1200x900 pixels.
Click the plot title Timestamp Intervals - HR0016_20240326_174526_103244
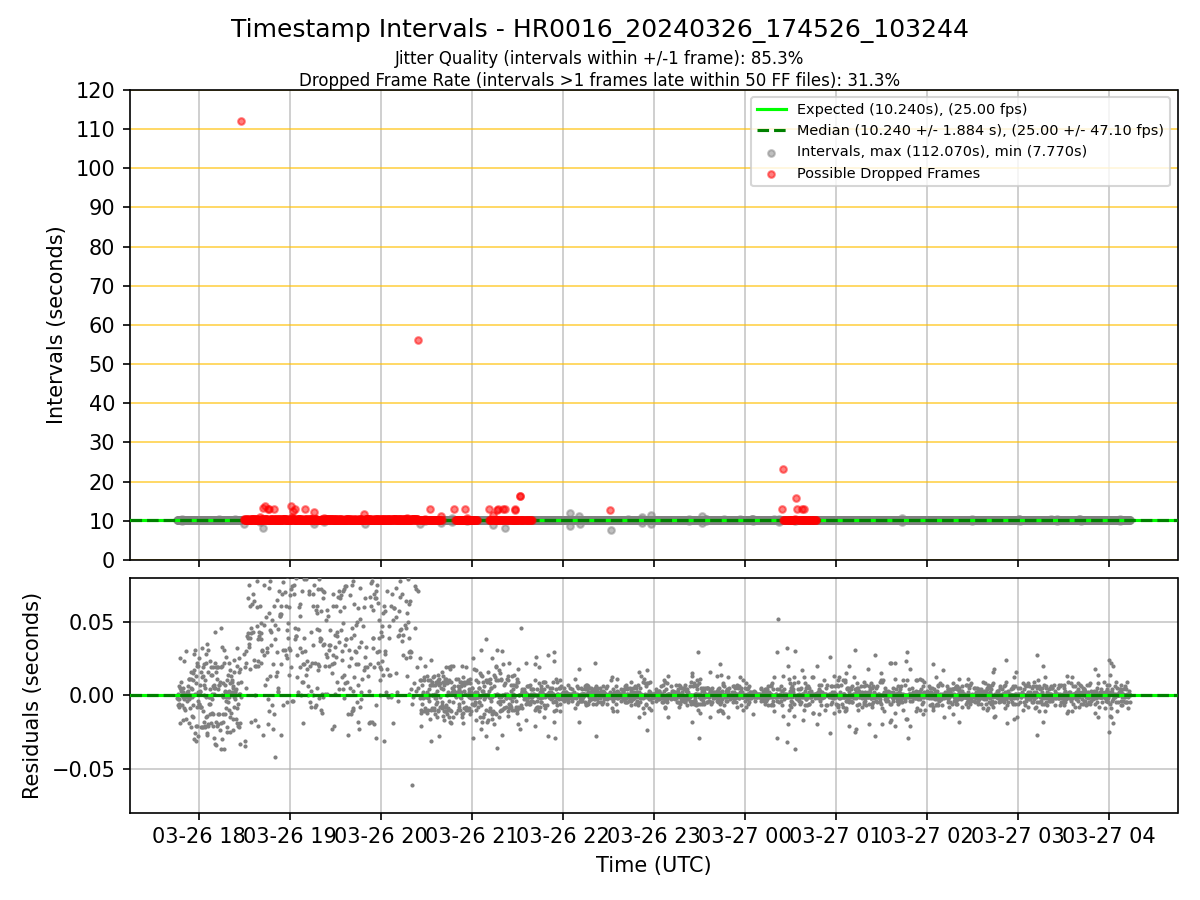tap(600, 29)
